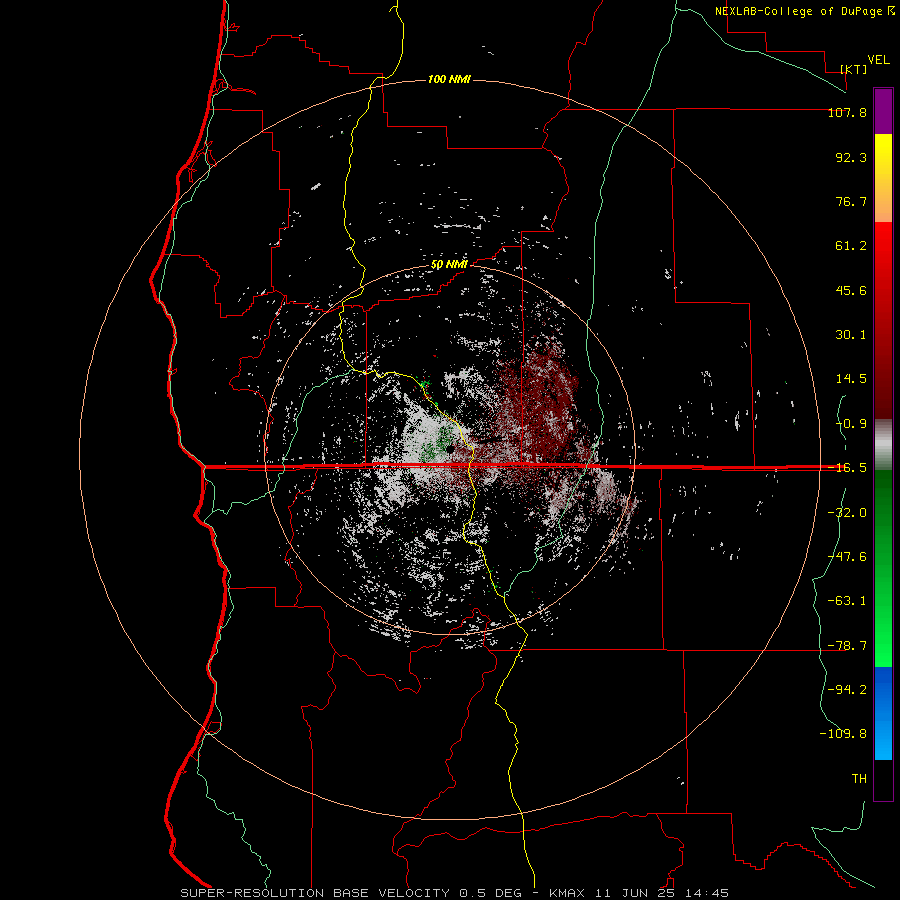
Task: Click the 61.2 velocity scale label
Action: [x=851, y=246]
